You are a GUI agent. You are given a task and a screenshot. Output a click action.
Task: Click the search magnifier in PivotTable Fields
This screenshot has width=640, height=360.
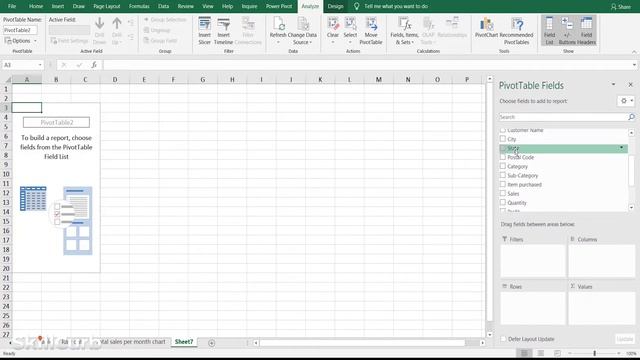[631, 117]
